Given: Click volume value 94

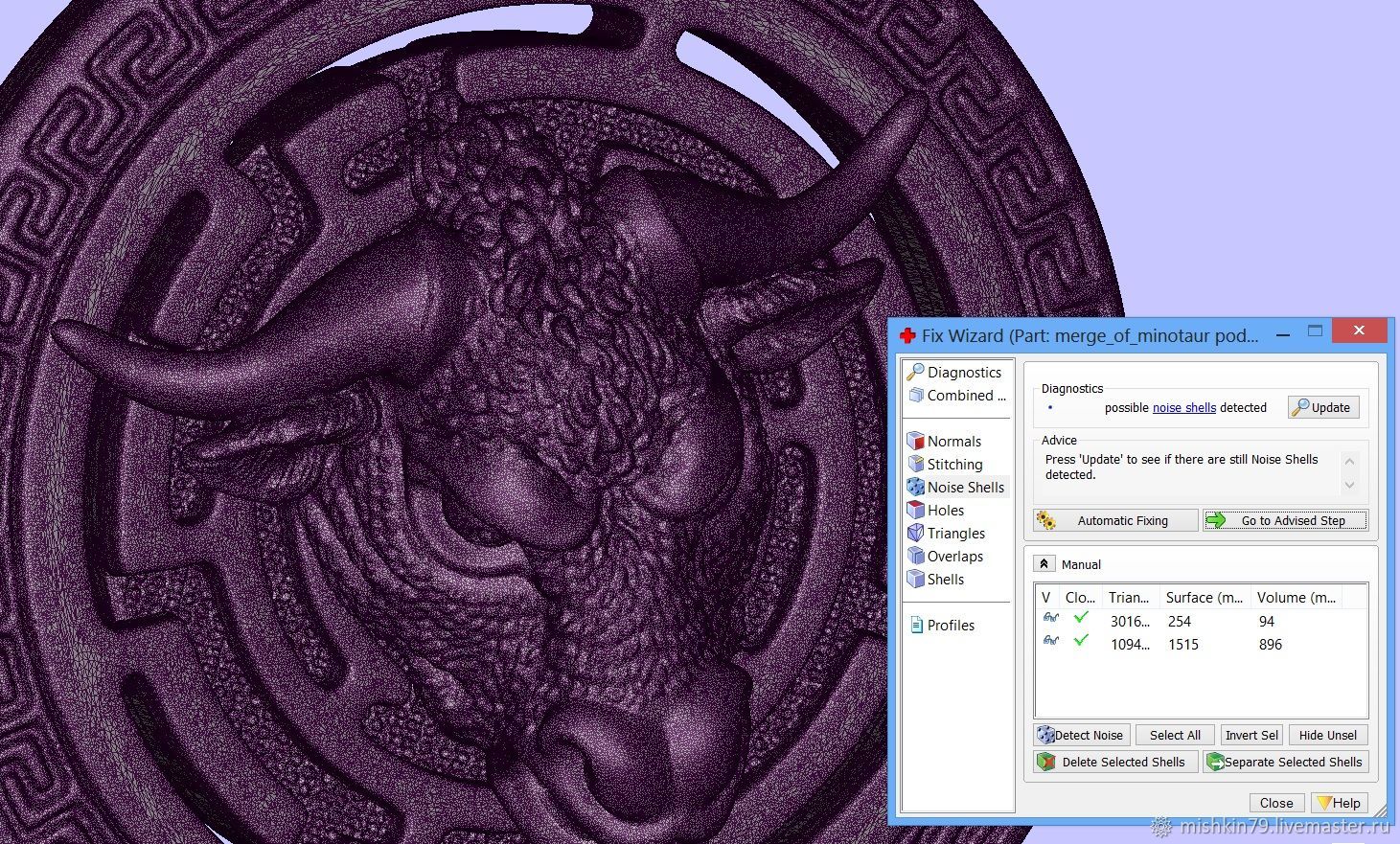Looking at the screenshot, I should (1267, 621).
